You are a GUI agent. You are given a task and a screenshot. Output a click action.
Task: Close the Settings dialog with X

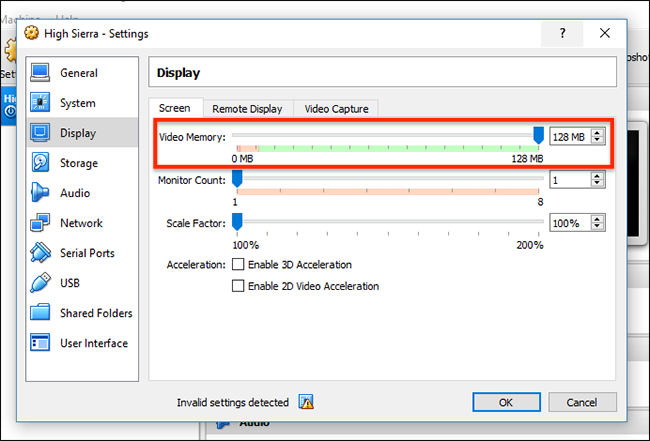click(x=605, y=33)
